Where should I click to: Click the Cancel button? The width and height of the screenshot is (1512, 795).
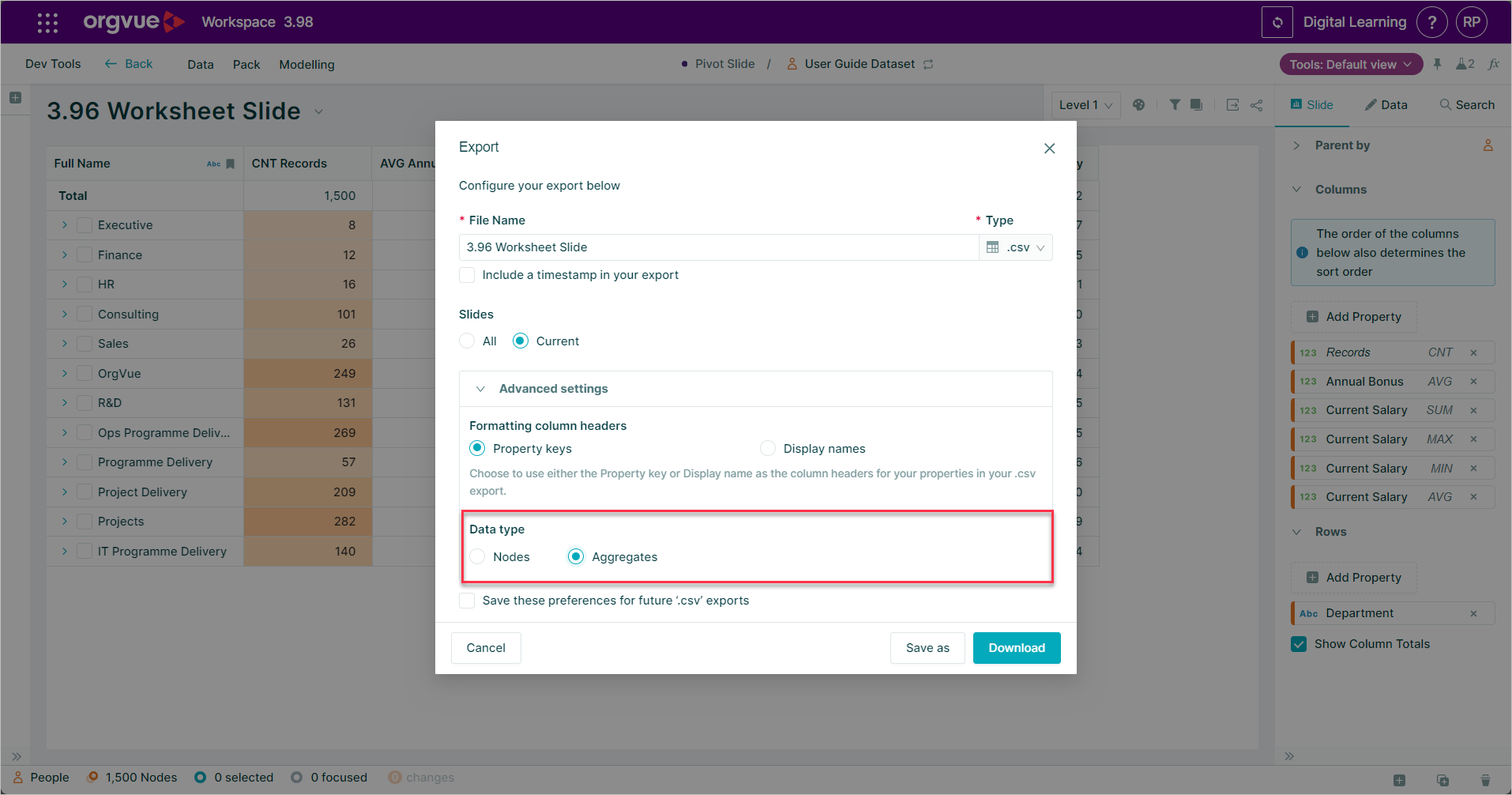coord(486,648)
